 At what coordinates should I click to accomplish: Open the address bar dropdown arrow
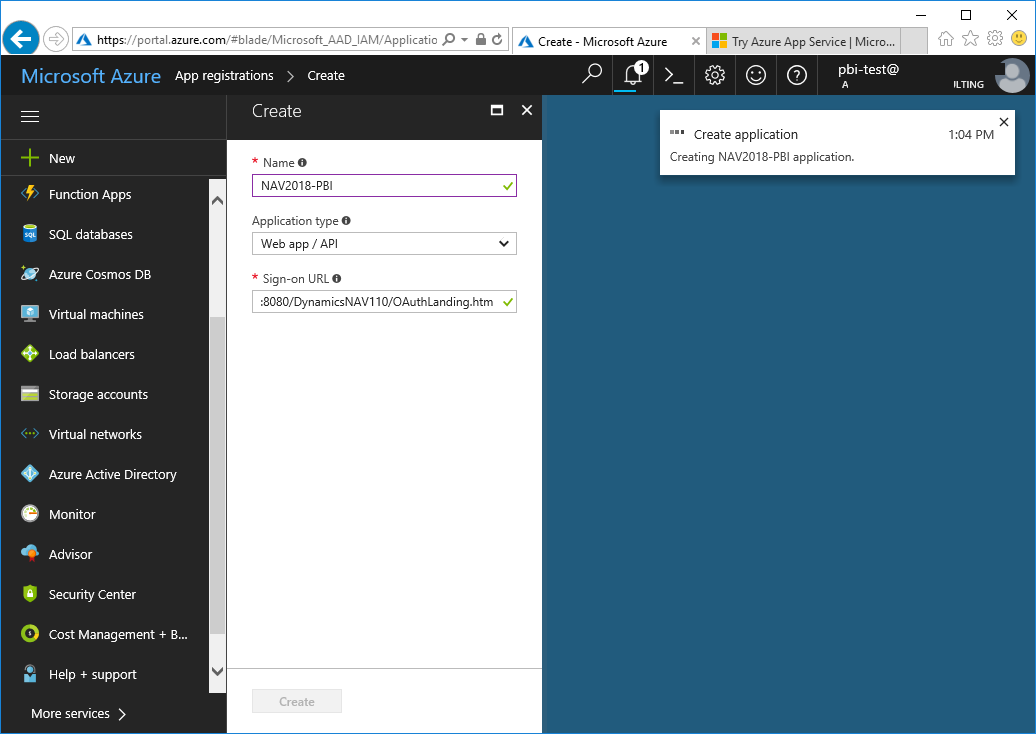[464, 40]
